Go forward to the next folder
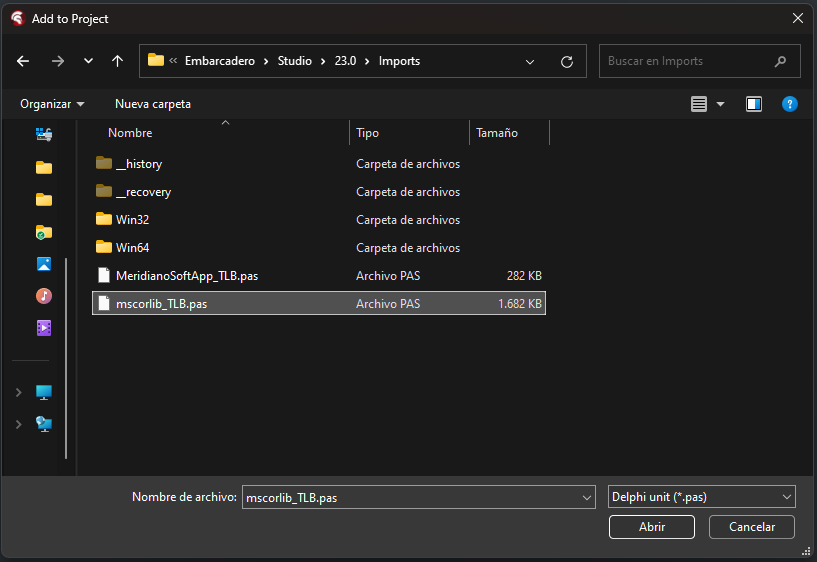The image size is (817, 562). point(58,61)
